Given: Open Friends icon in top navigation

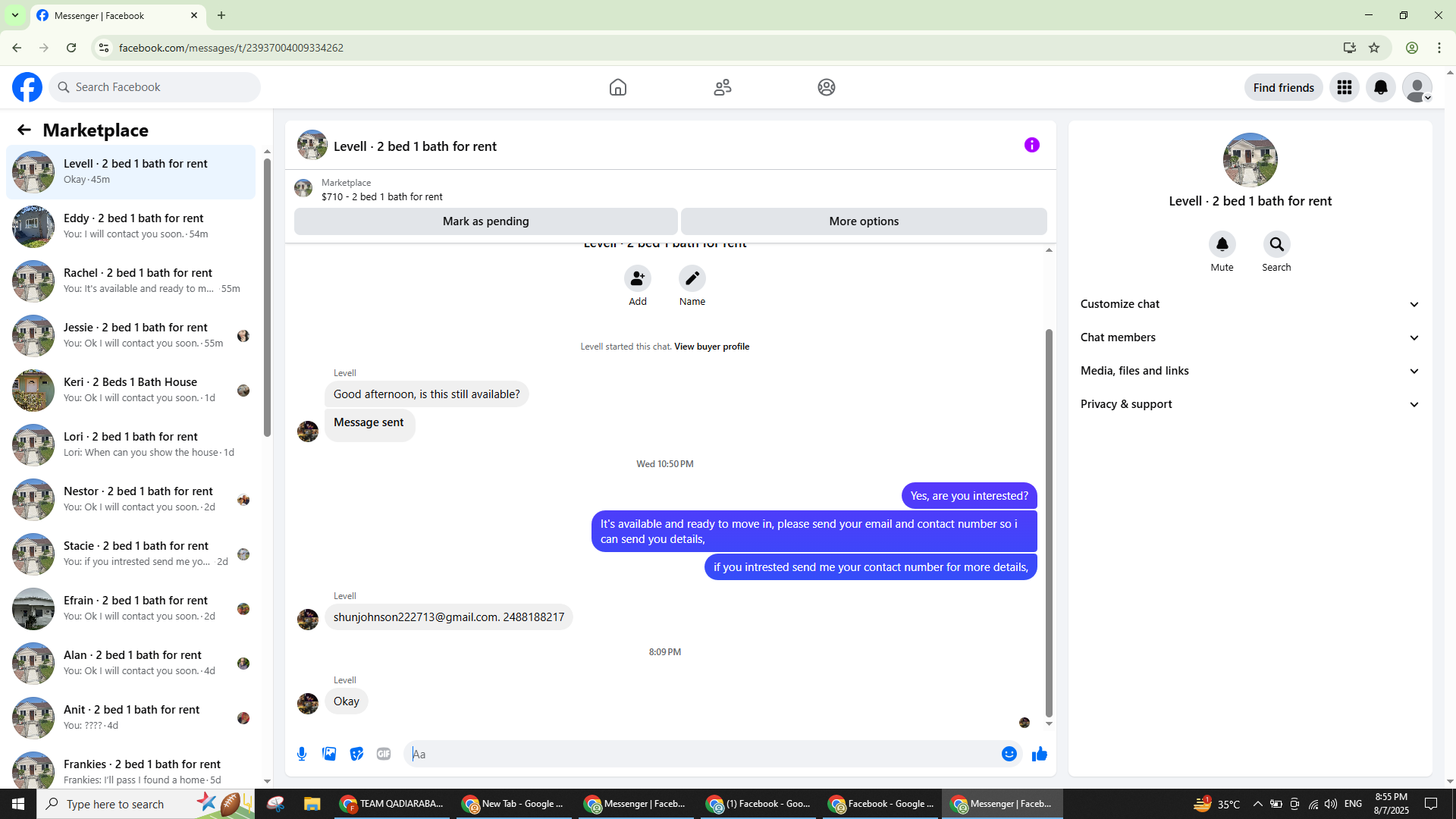Looking at the screenshot, I should pos(723,87).
